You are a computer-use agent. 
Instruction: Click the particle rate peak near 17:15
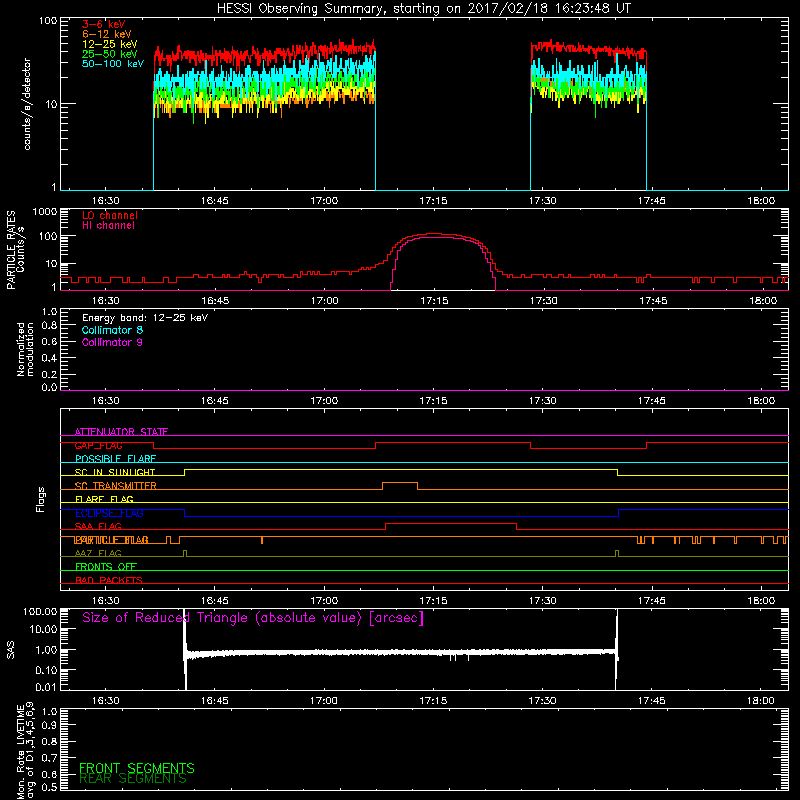point(434,234)
